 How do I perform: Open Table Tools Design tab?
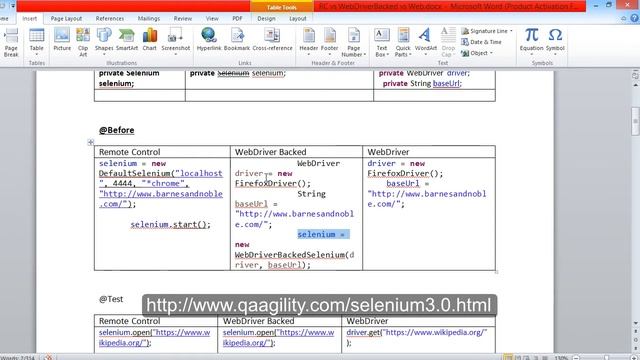click(x=266, y=18)
